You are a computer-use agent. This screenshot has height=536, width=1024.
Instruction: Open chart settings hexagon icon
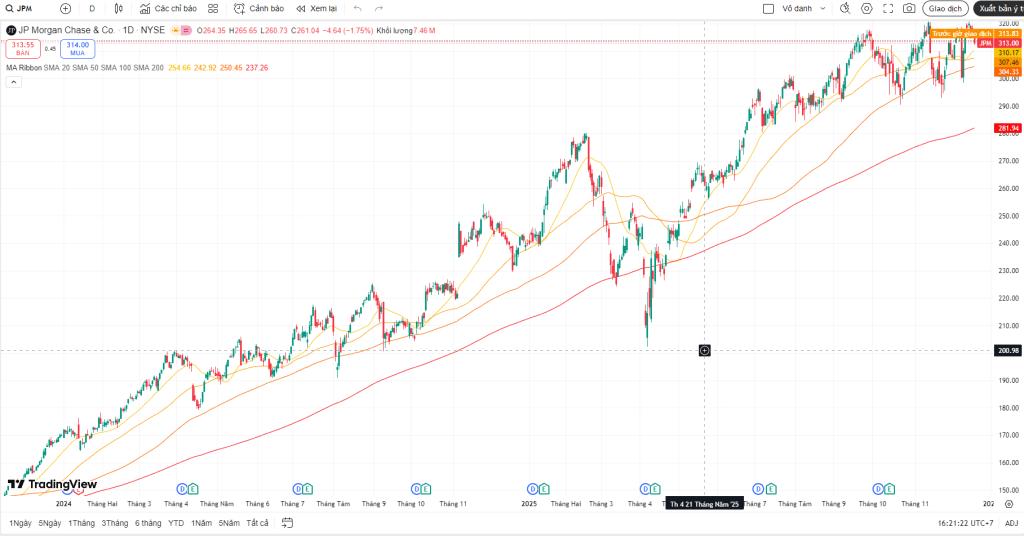click(866, 8)
